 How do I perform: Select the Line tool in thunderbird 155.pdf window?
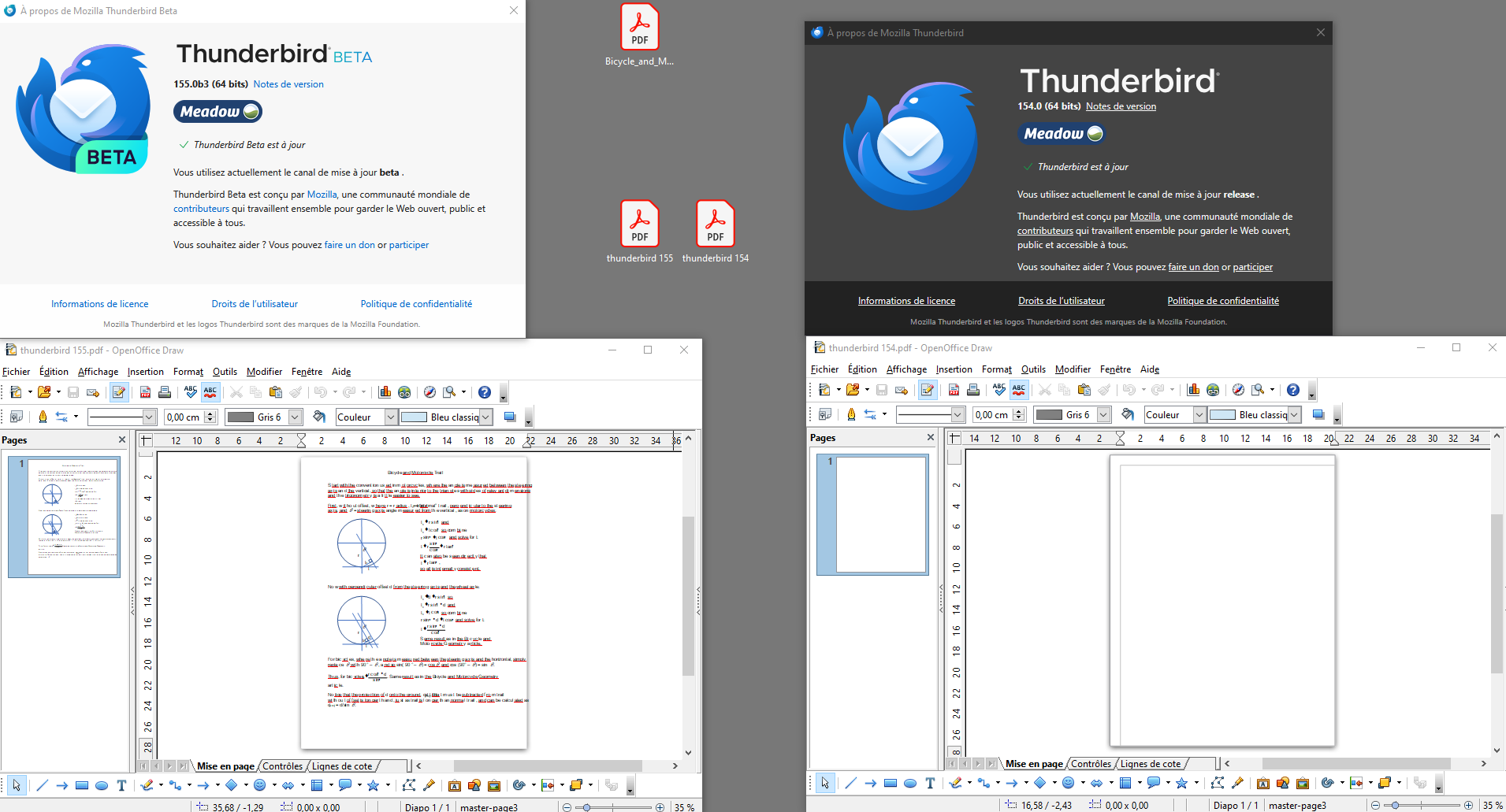tap(43, 785)
